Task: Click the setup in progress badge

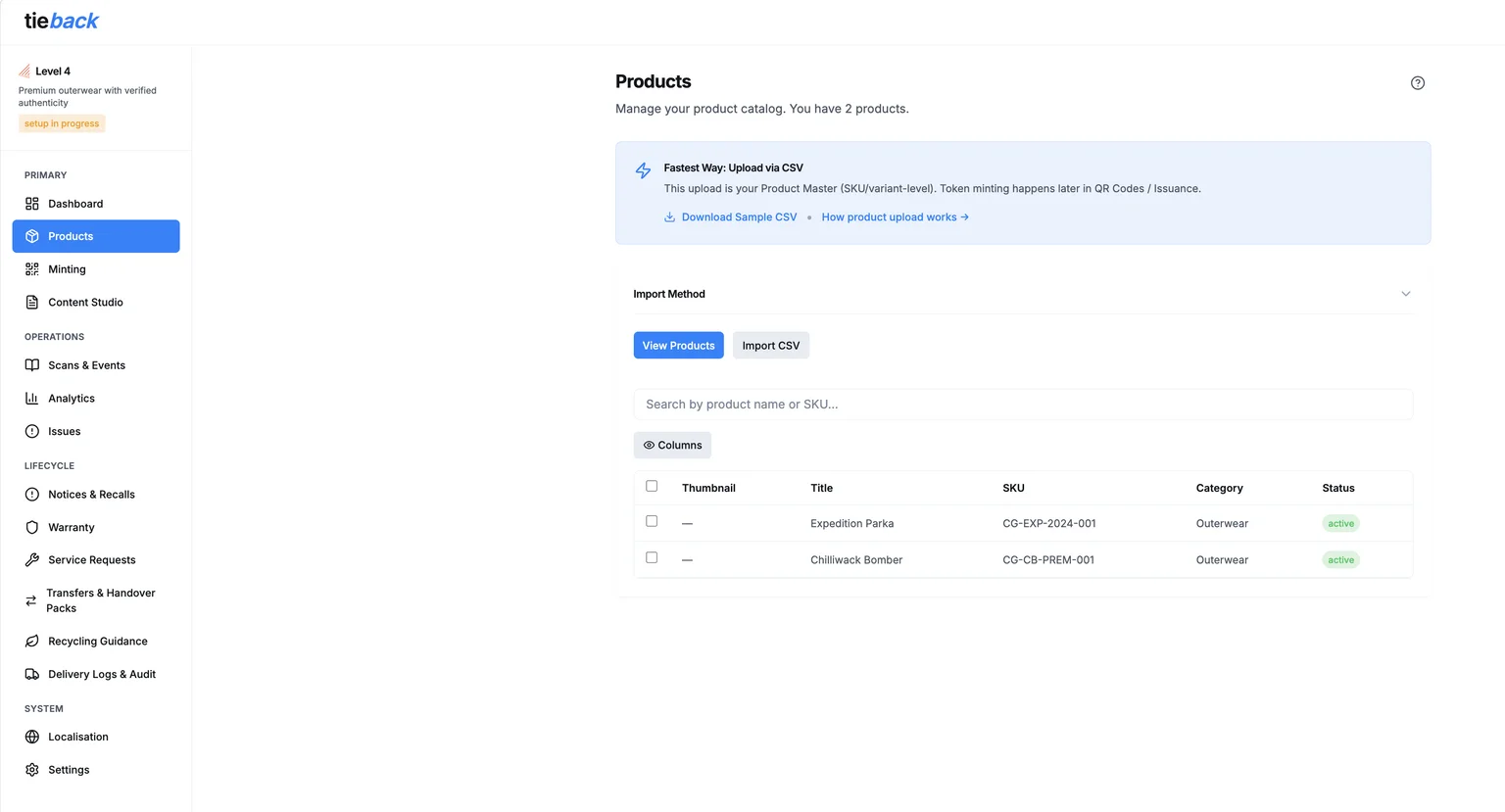Action: (61, 122)
